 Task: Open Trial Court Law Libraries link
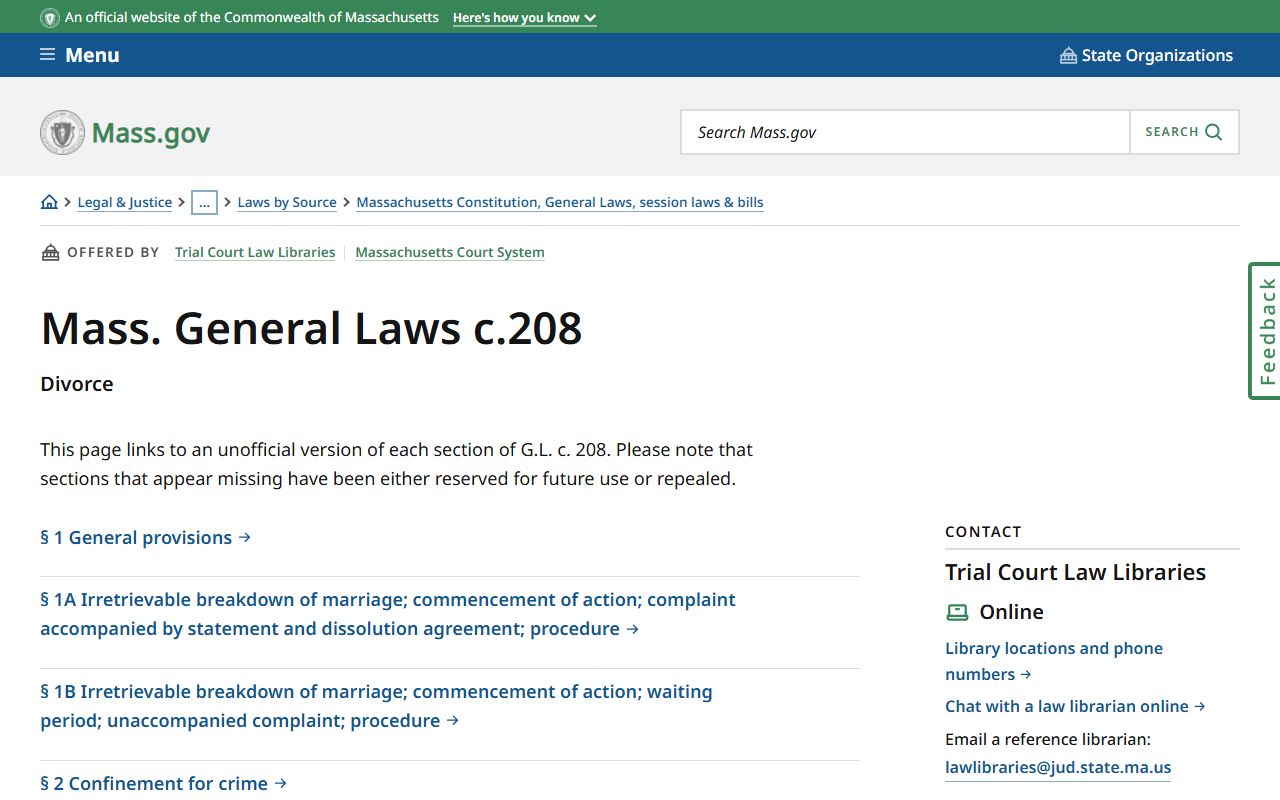[x=255, y=252]
